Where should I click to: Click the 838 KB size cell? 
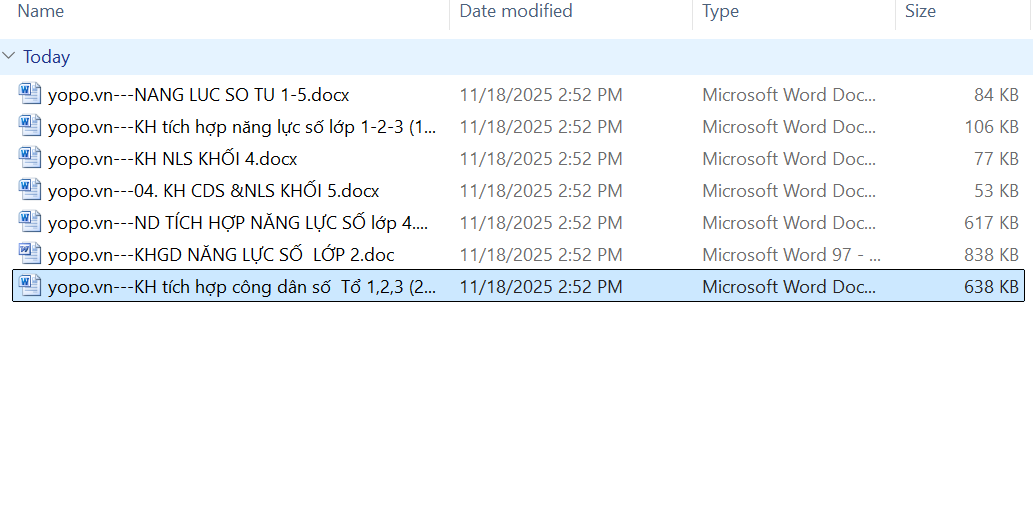992,255
